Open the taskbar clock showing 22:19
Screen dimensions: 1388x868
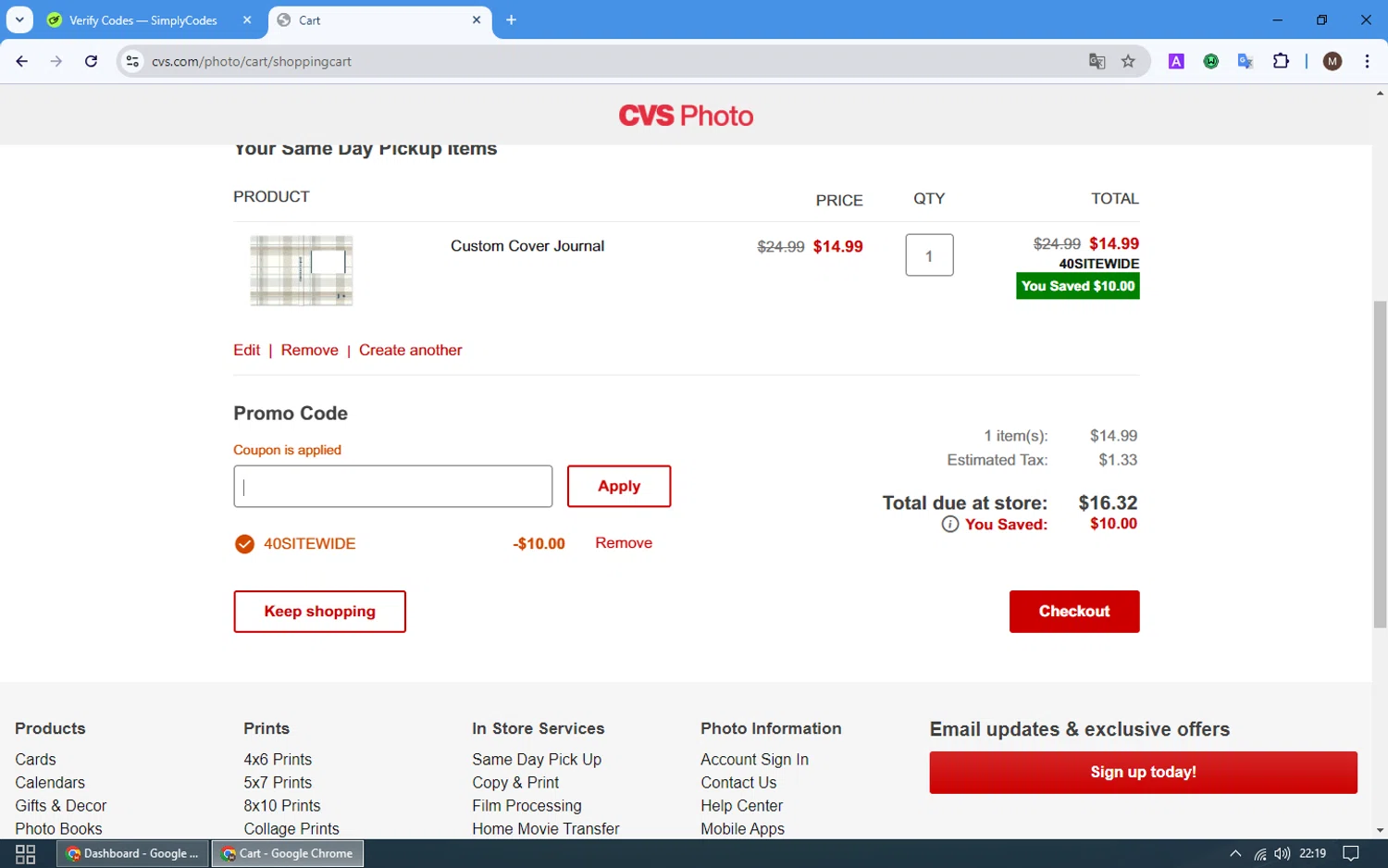1312,853
